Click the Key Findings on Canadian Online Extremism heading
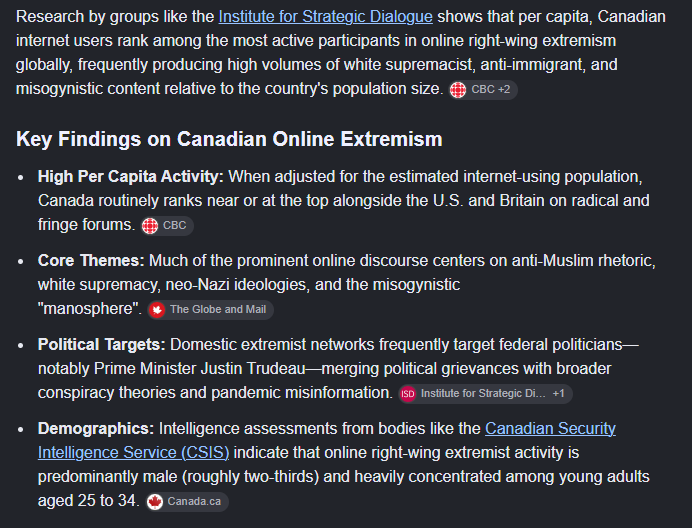The height and width of the screenshot is (528, 692). (229, 139)
